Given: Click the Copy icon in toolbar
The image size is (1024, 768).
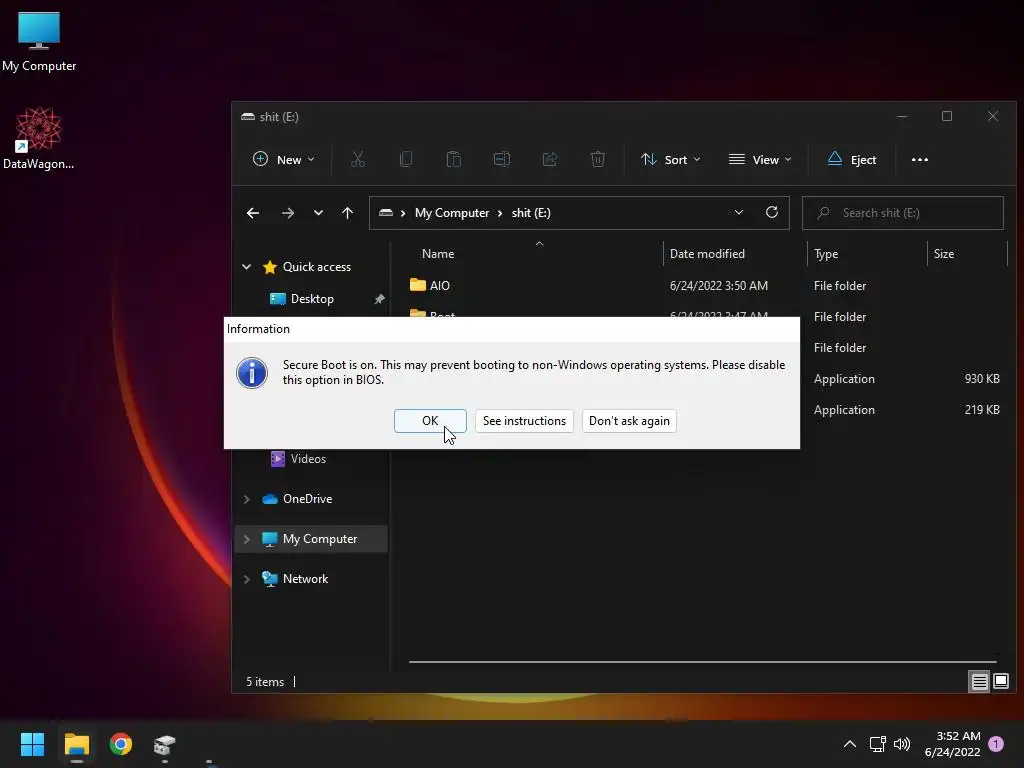Looking at the screenshot, I should tap(406, 159).
